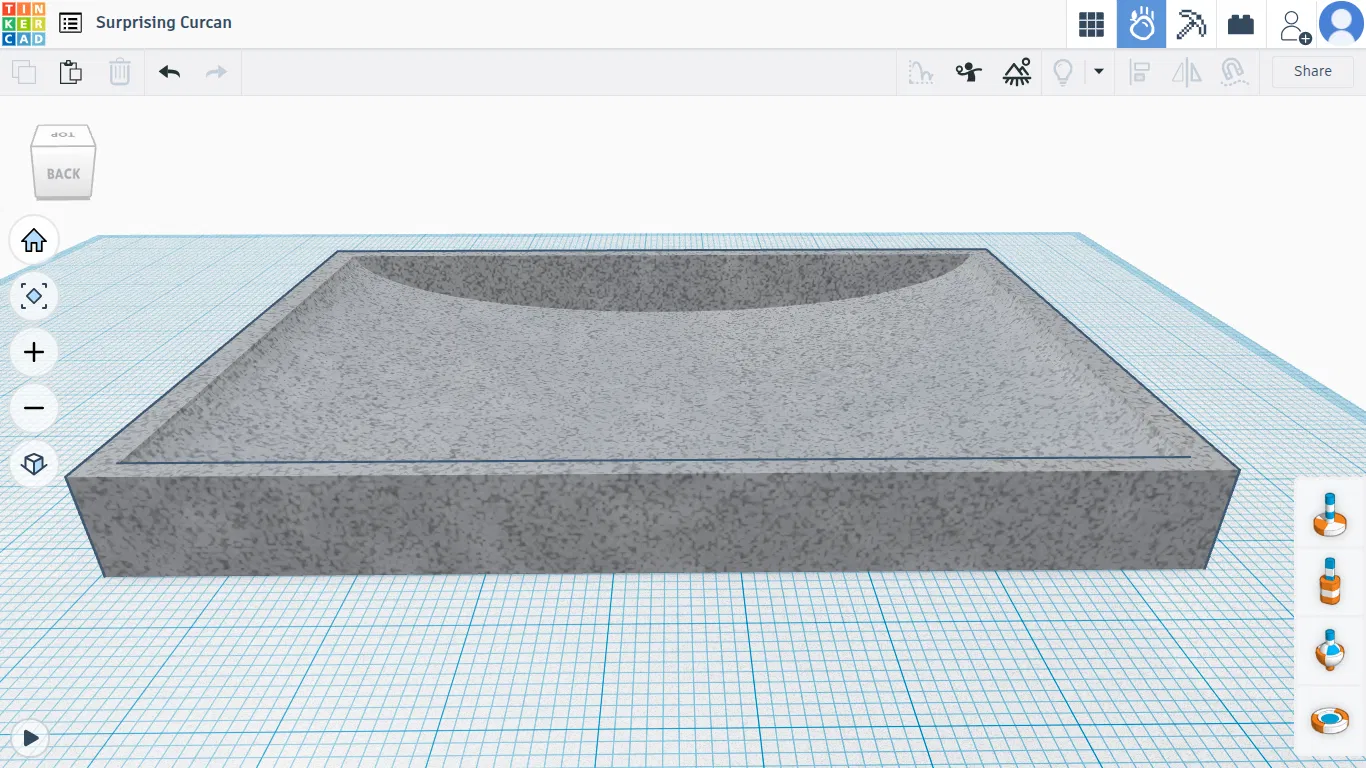The image size is (1366, 768).
Task: Click the Tinkercad logo
Action: [23, 23]
